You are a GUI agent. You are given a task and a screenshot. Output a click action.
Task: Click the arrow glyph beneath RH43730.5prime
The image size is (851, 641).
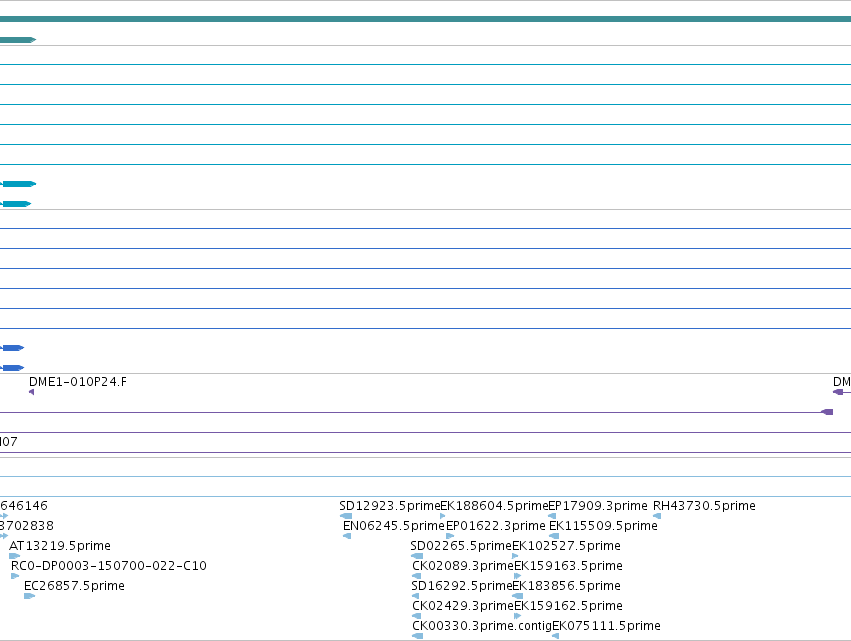657,516
